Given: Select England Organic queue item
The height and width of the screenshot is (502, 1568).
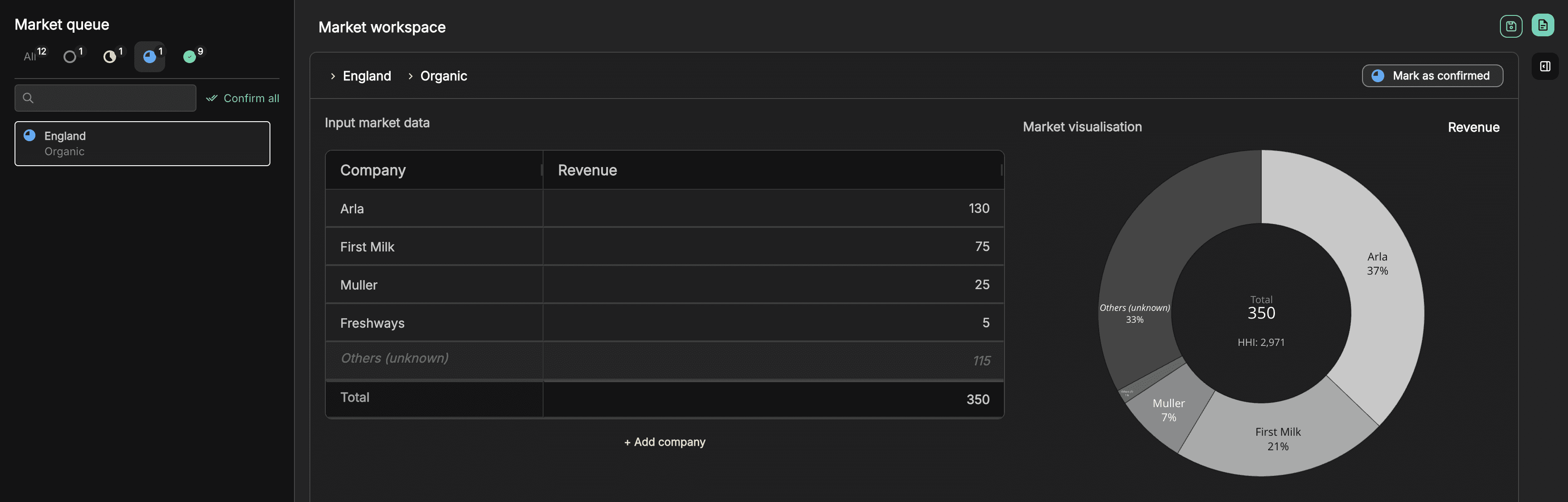Looking at the screenshot, I should [142, 144].
